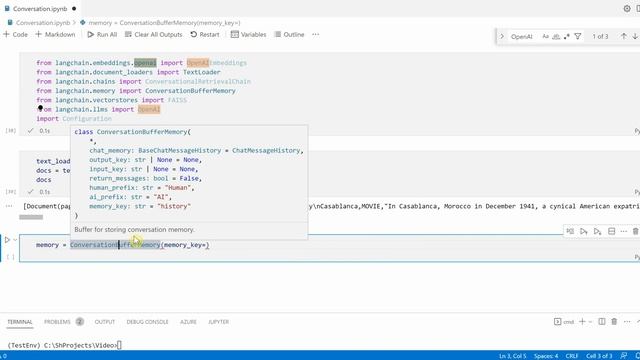Open the Variables view
Screen dimensions: 640x360
249,35
